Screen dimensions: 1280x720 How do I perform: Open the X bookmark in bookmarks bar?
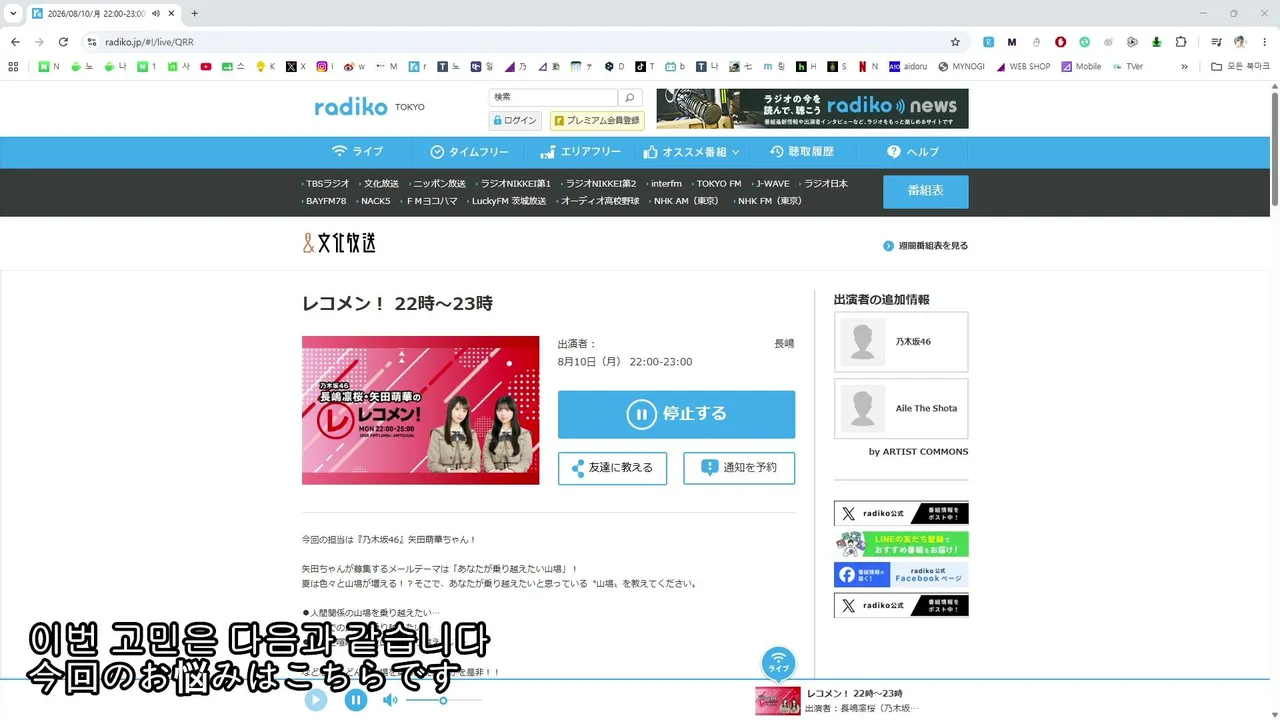coord(295,67)
